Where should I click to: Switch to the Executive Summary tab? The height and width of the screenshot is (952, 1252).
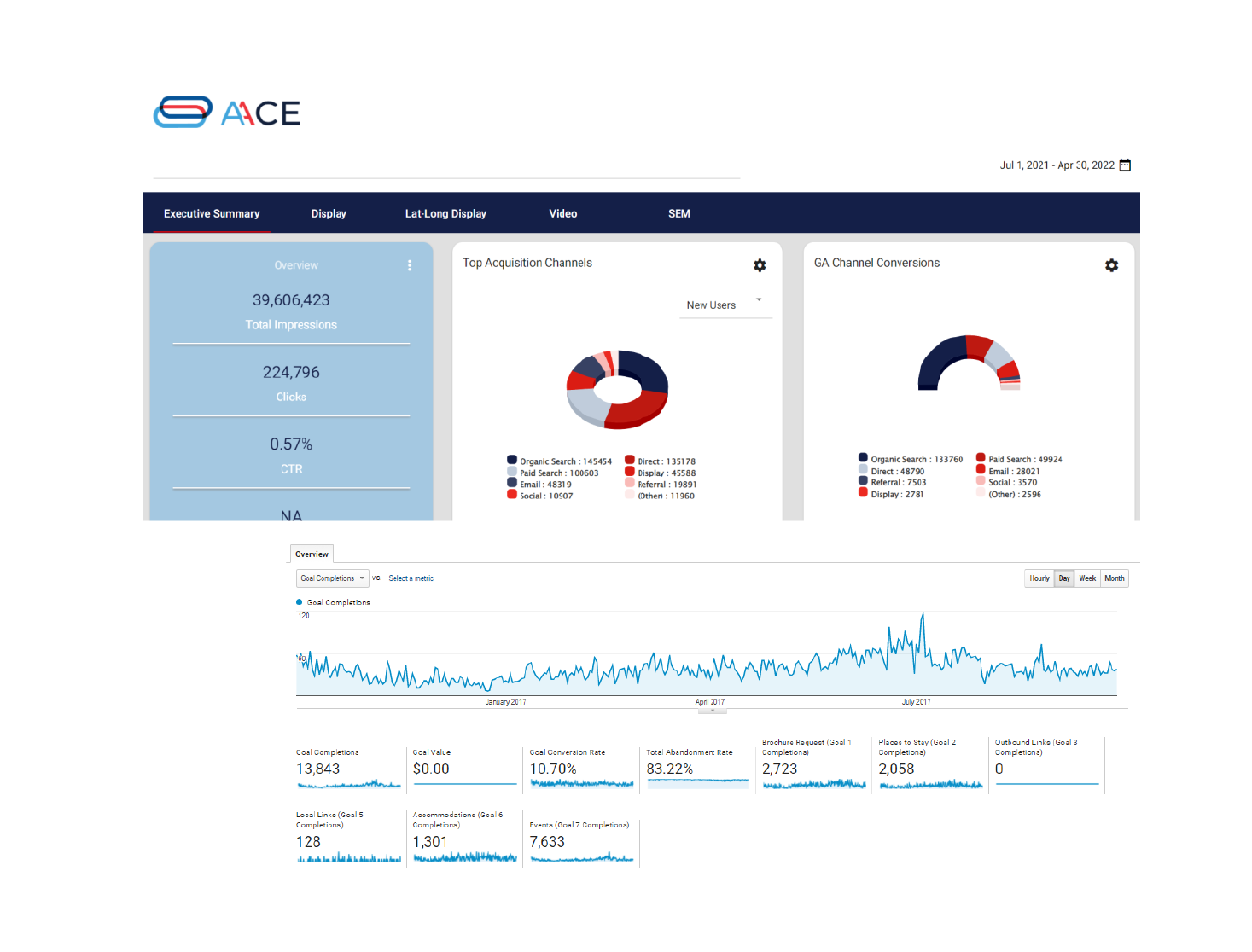(212, 213)
